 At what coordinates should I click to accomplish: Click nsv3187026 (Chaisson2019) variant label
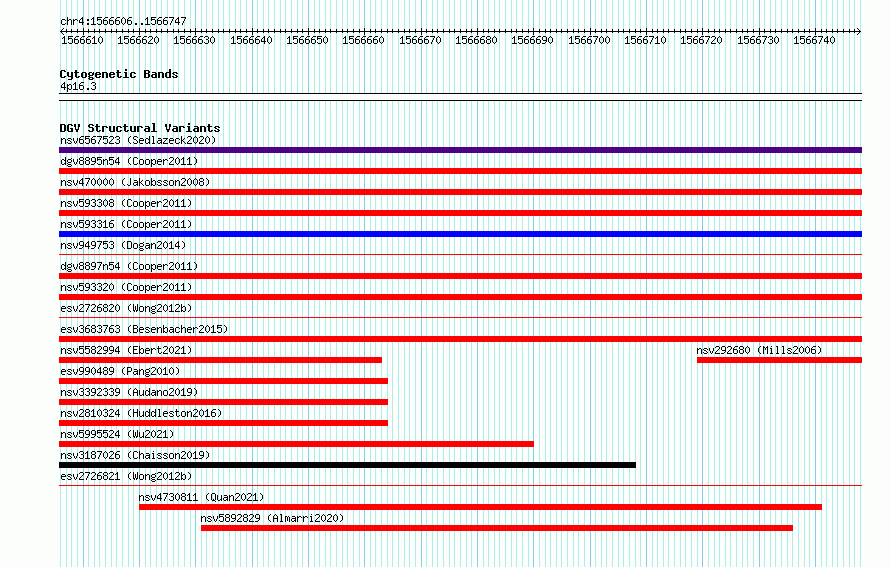[135, 455]
